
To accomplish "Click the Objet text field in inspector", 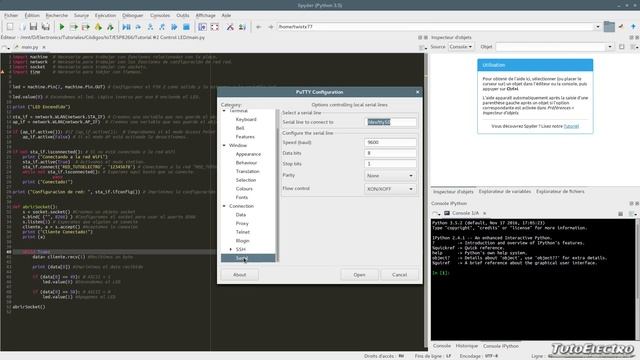I will [x=551, y=47].
